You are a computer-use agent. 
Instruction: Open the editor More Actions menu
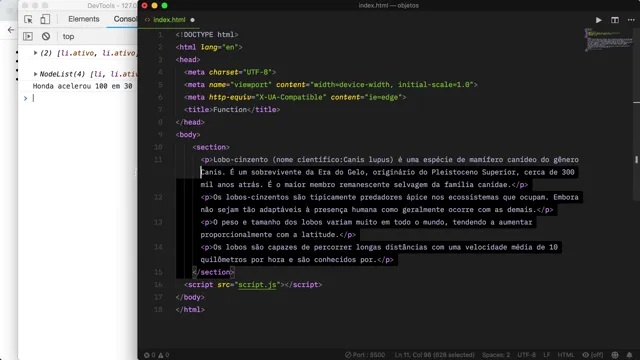pos(631,20)
